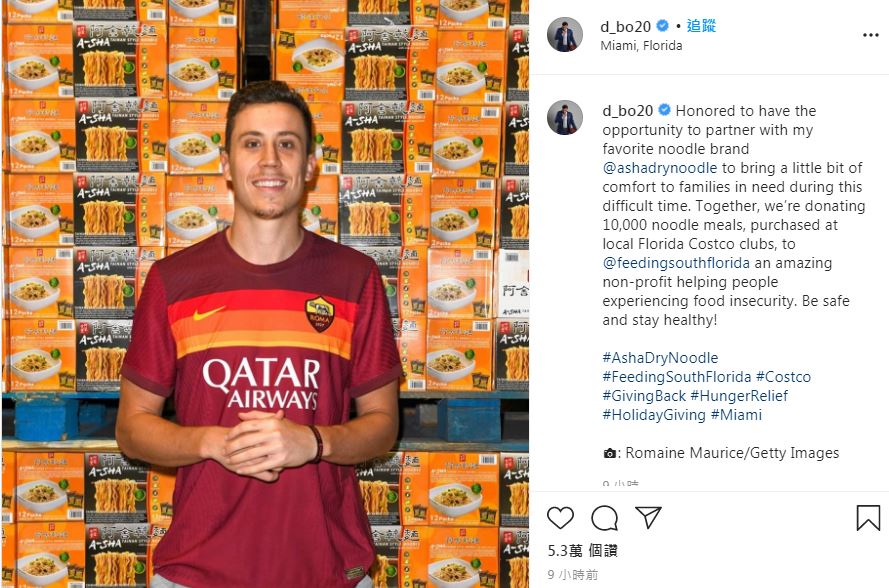Image resolution: width=889 pixels, height=588 pixels.
Task: Open the #HungerRelief hashtag
Action: pos(739,396)
